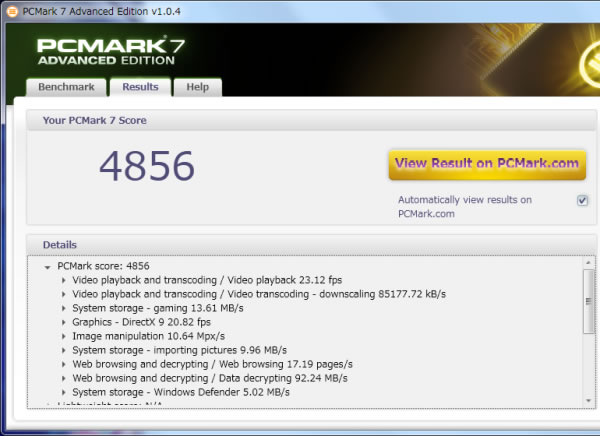The image size is (600, 436).
Task: Expand the Video playback 23.12 fps row
Action: coord(64,280)
